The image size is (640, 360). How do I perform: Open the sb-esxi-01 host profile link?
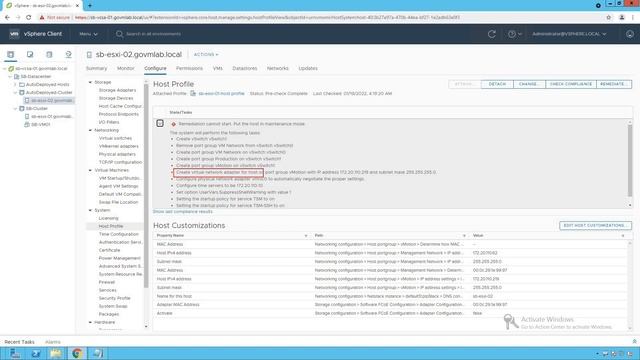[221, 93]
